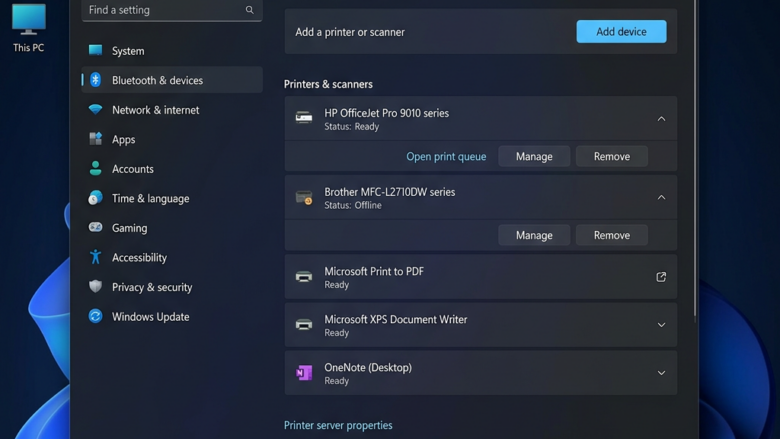Click the Find a setting search box
The image size is (780, 439).
(x=172, y=10)
